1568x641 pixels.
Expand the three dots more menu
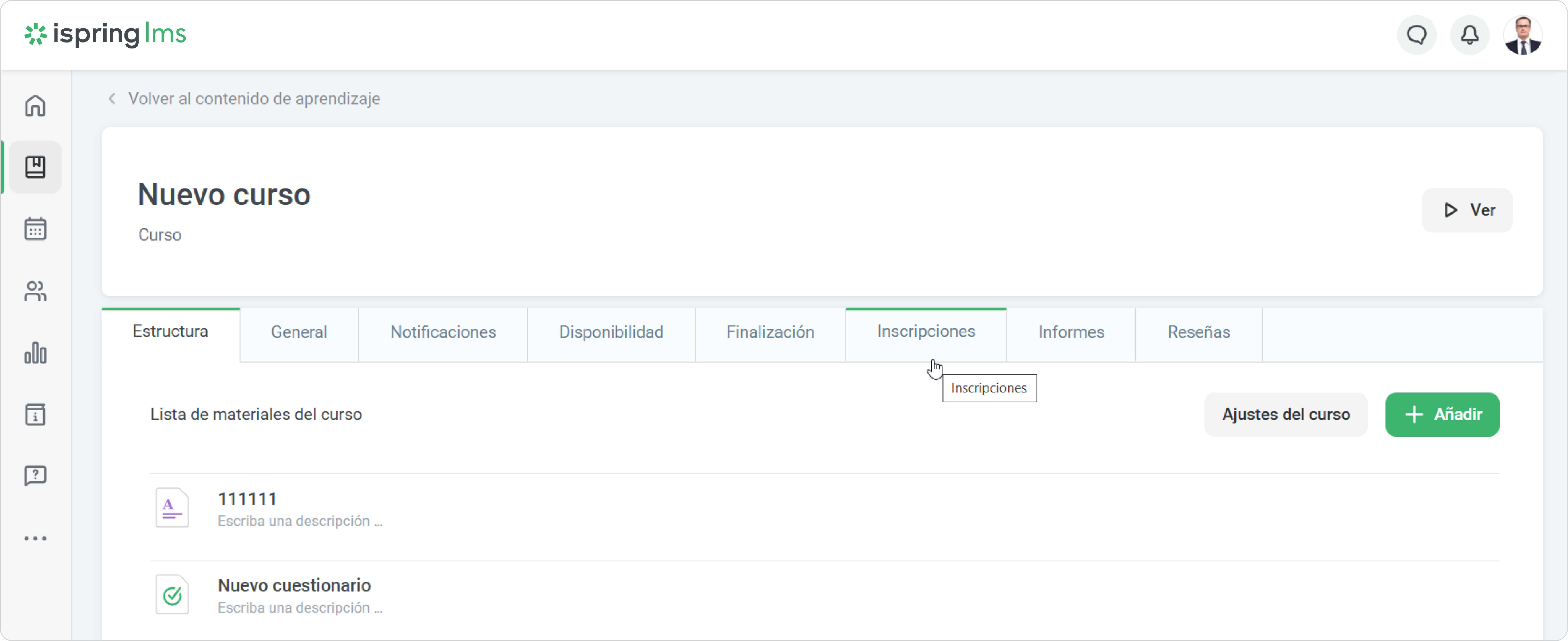tap(35, 538)
